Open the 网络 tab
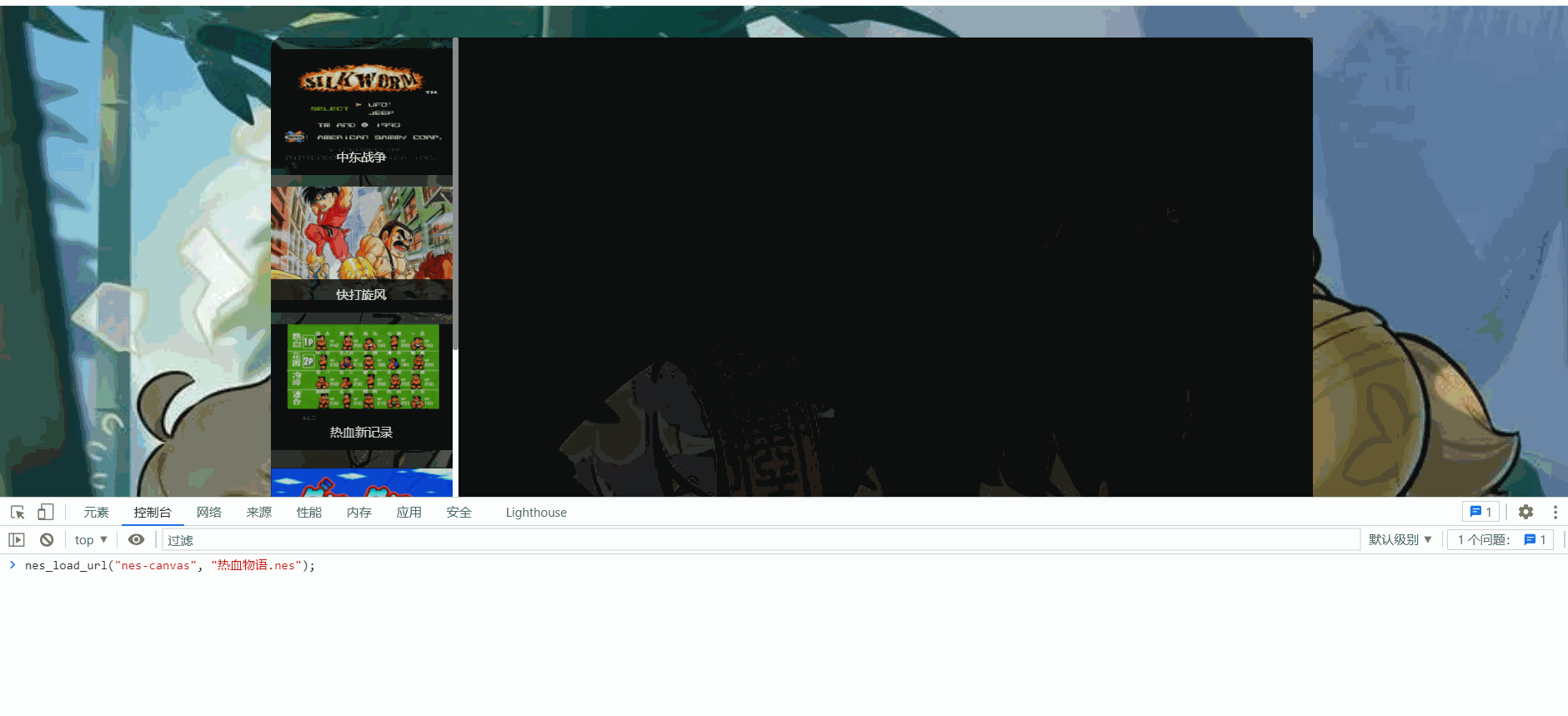 (x=208, y=512)
